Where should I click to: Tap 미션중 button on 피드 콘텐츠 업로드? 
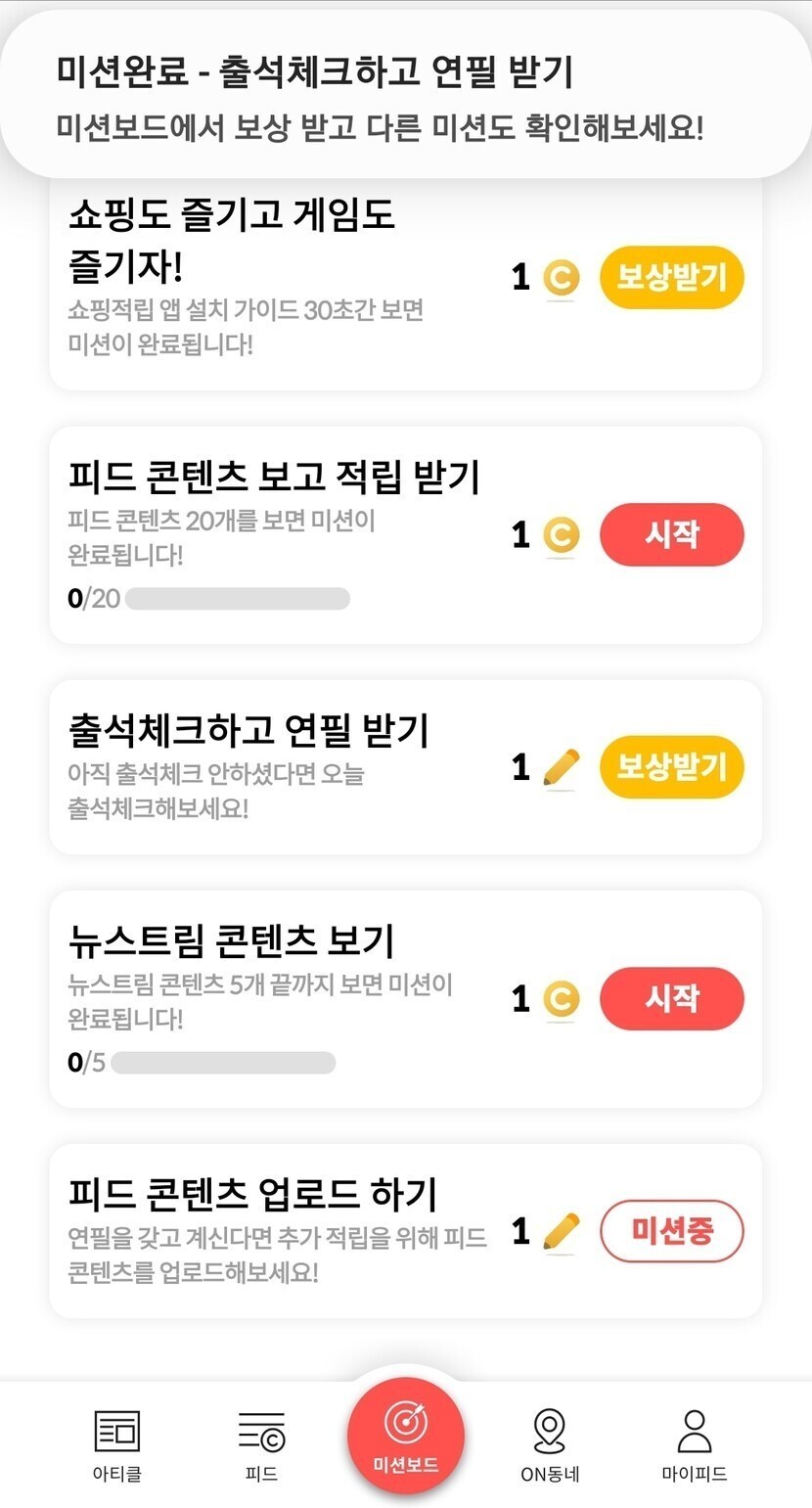click(671, 1231)
